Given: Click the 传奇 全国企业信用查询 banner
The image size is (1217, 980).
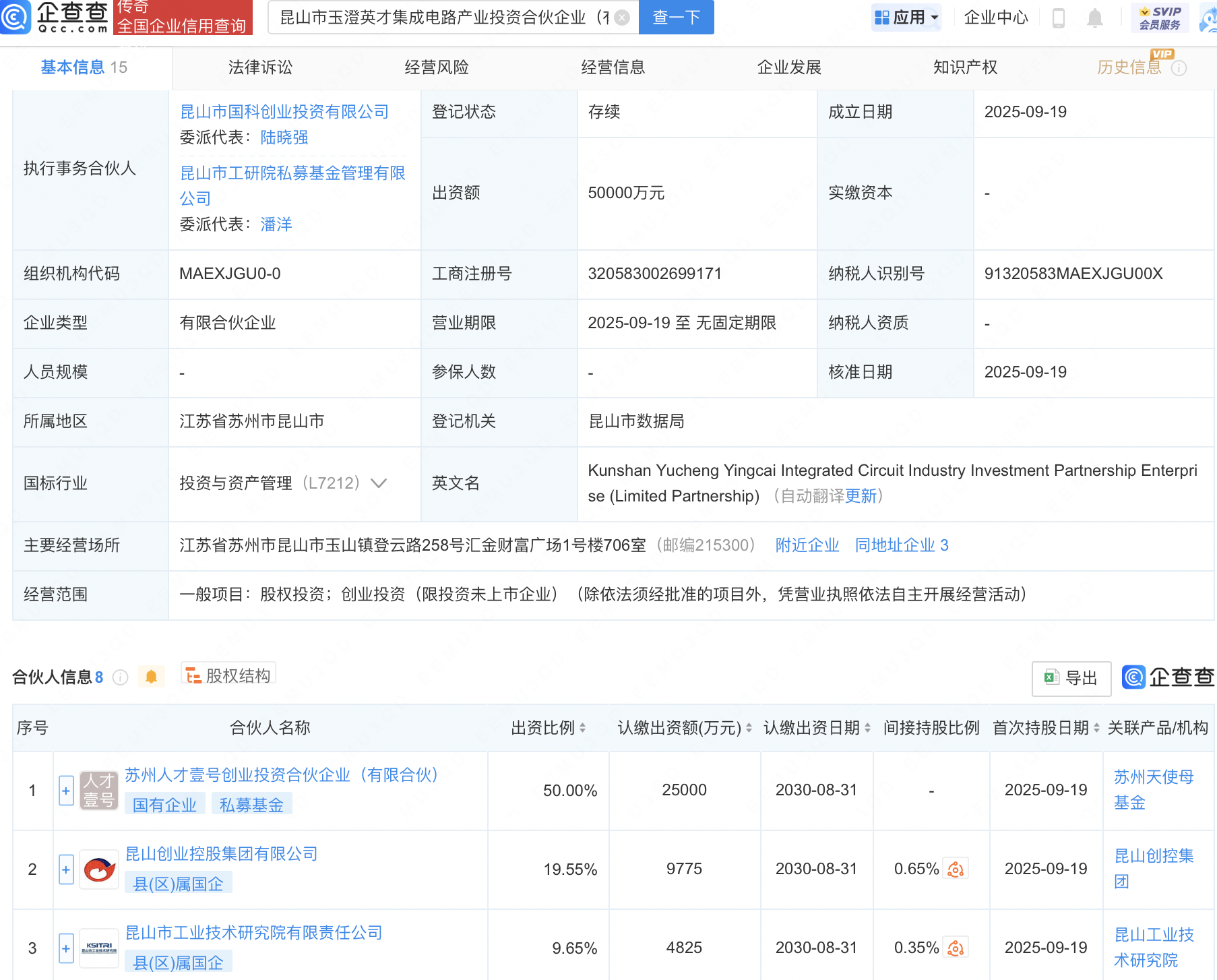Looking at the screenshot, I should [182, 18].
